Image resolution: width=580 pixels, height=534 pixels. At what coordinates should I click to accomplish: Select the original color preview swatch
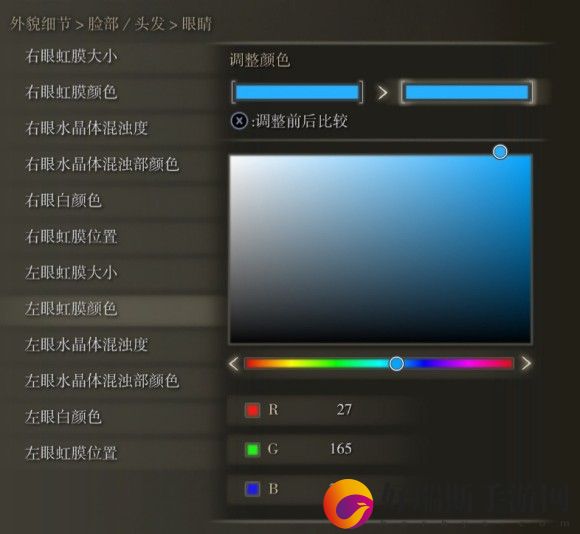click(297, 92)
